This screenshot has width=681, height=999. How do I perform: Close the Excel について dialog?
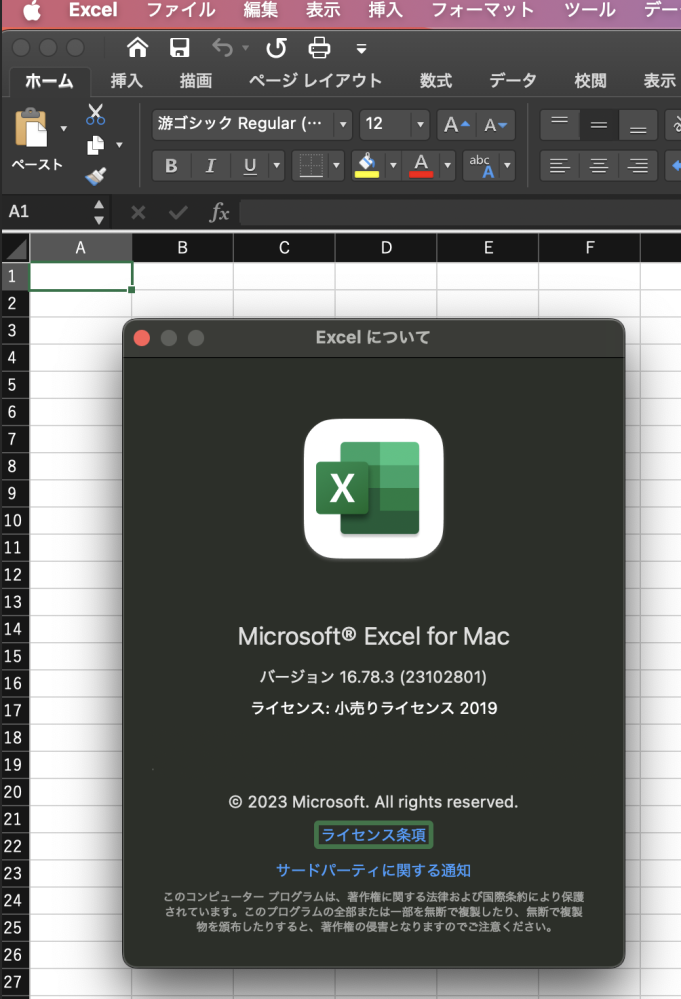tap(142, 338)
